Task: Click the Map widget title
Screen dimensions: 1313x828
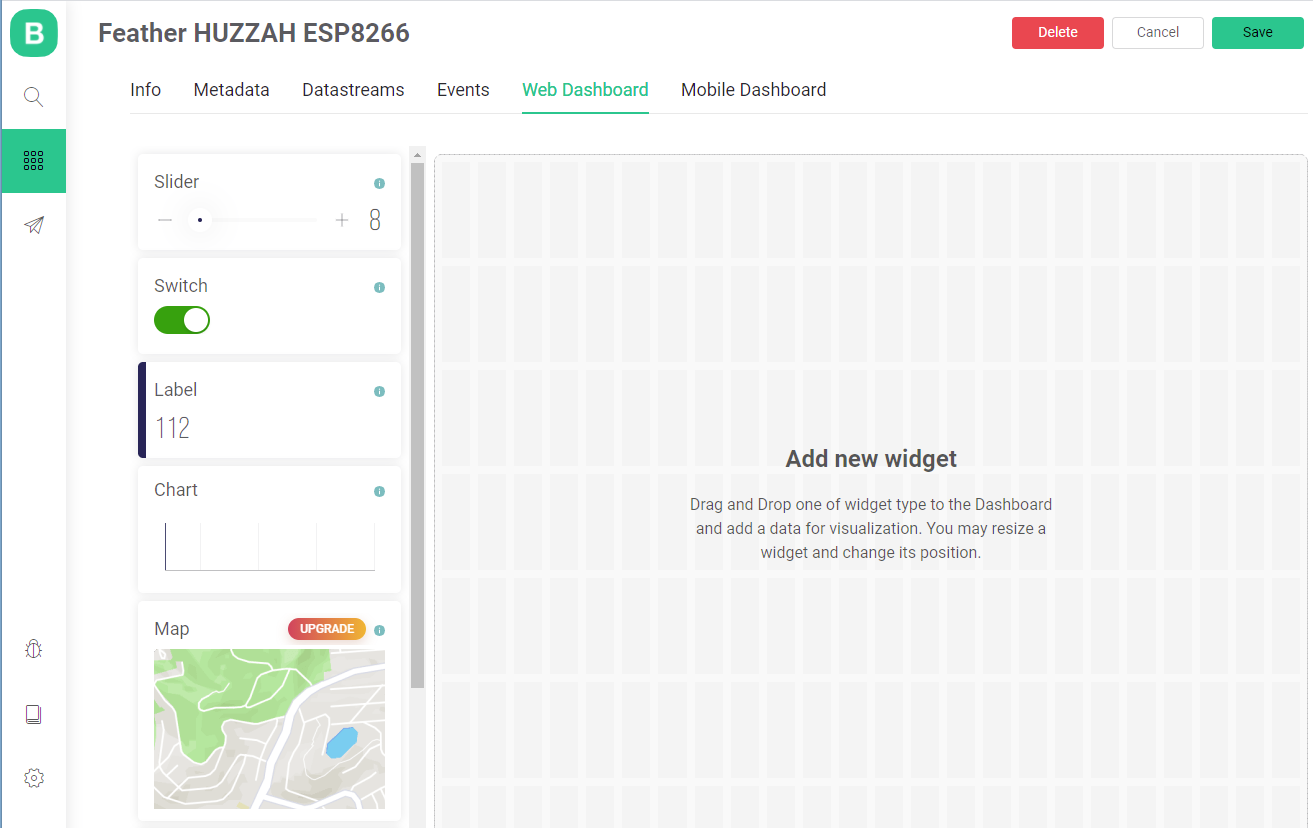Action: [171, 629]
